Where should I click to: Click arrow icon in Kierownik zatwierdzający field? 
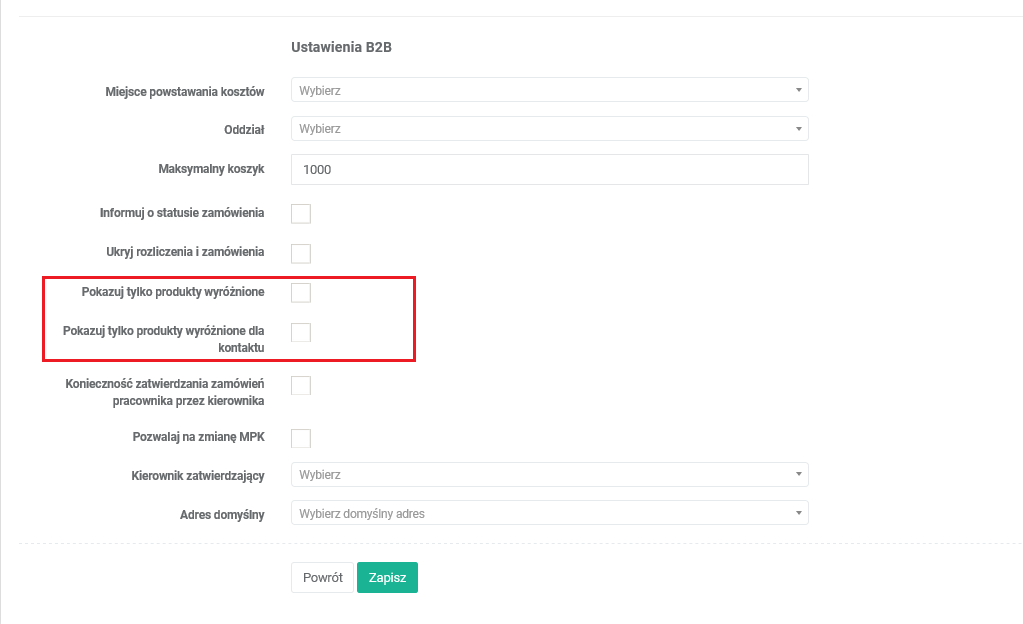pyautogui.click(x=798, y=474)
